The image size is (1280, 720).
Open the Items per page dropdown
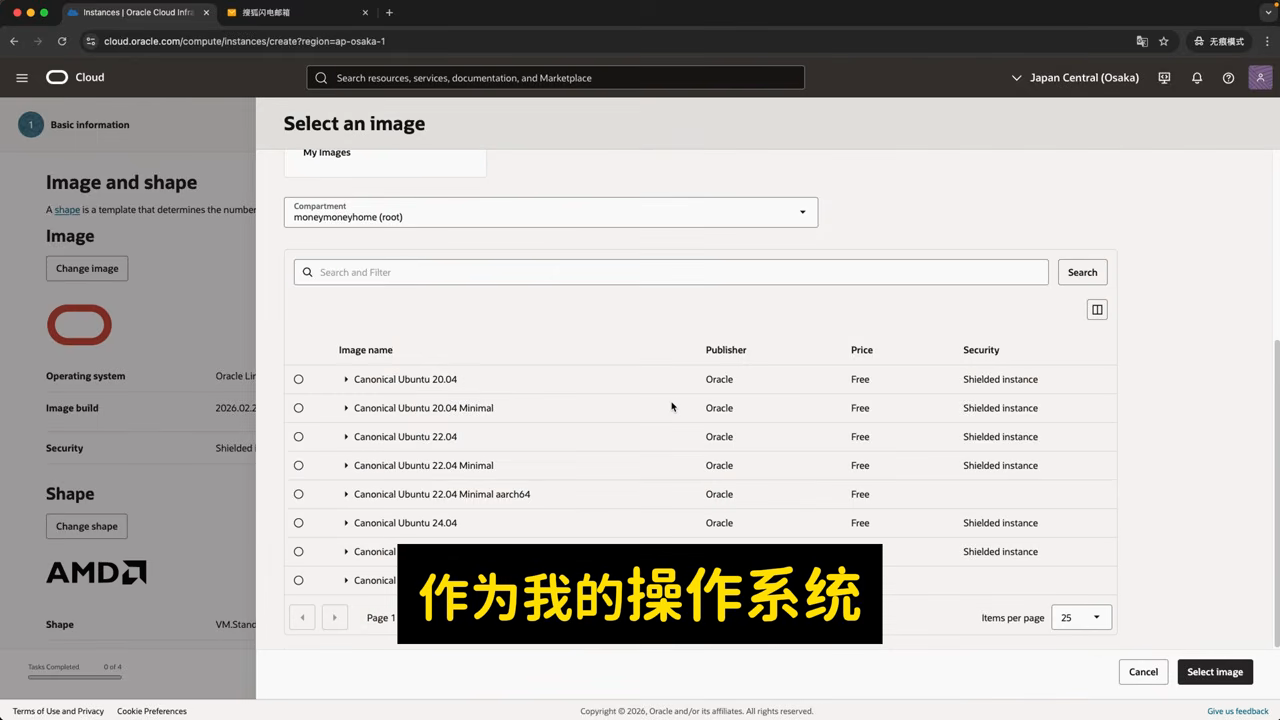1081,618
